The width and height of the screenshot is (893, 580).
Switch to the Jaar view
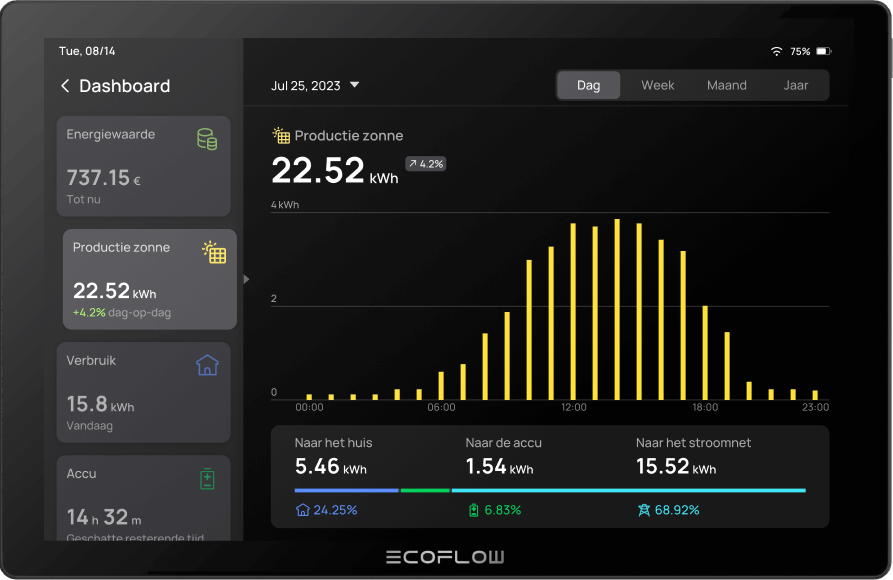point(795,85)
